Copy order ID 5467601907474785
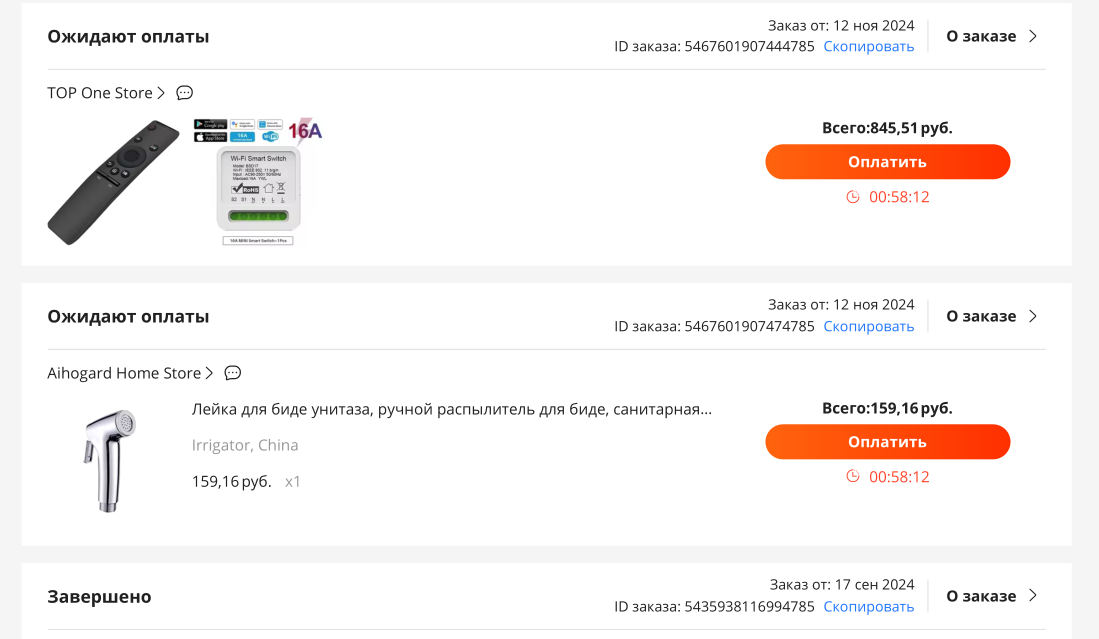 point(868,326)
